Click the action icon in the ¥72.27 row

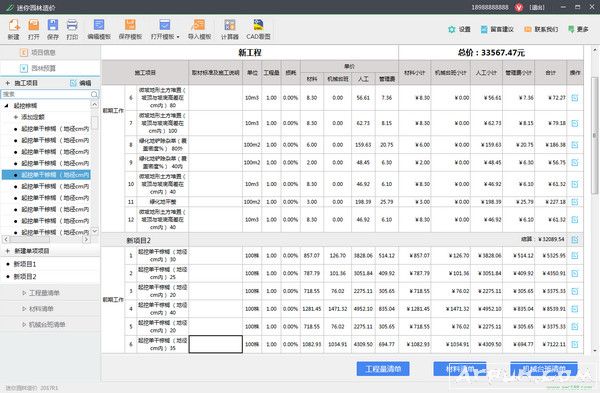[x=575, y=98]
